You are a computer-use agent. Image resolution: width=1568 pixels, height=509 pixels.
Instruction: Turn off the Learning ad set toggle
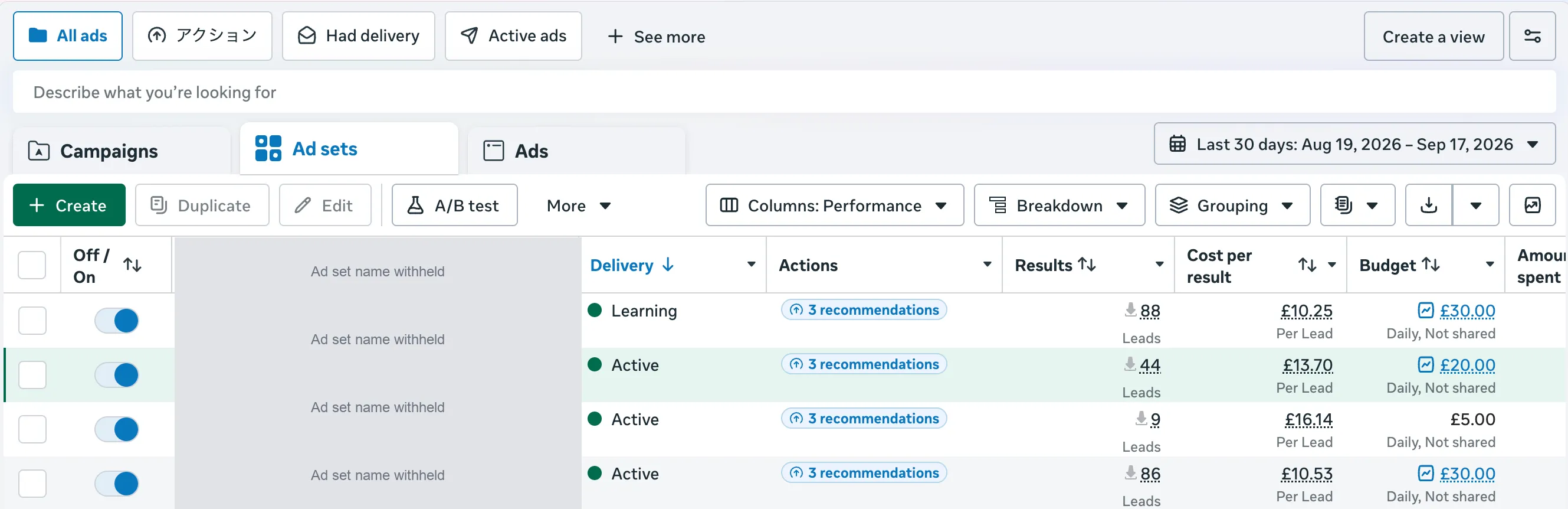coord(116,321)
